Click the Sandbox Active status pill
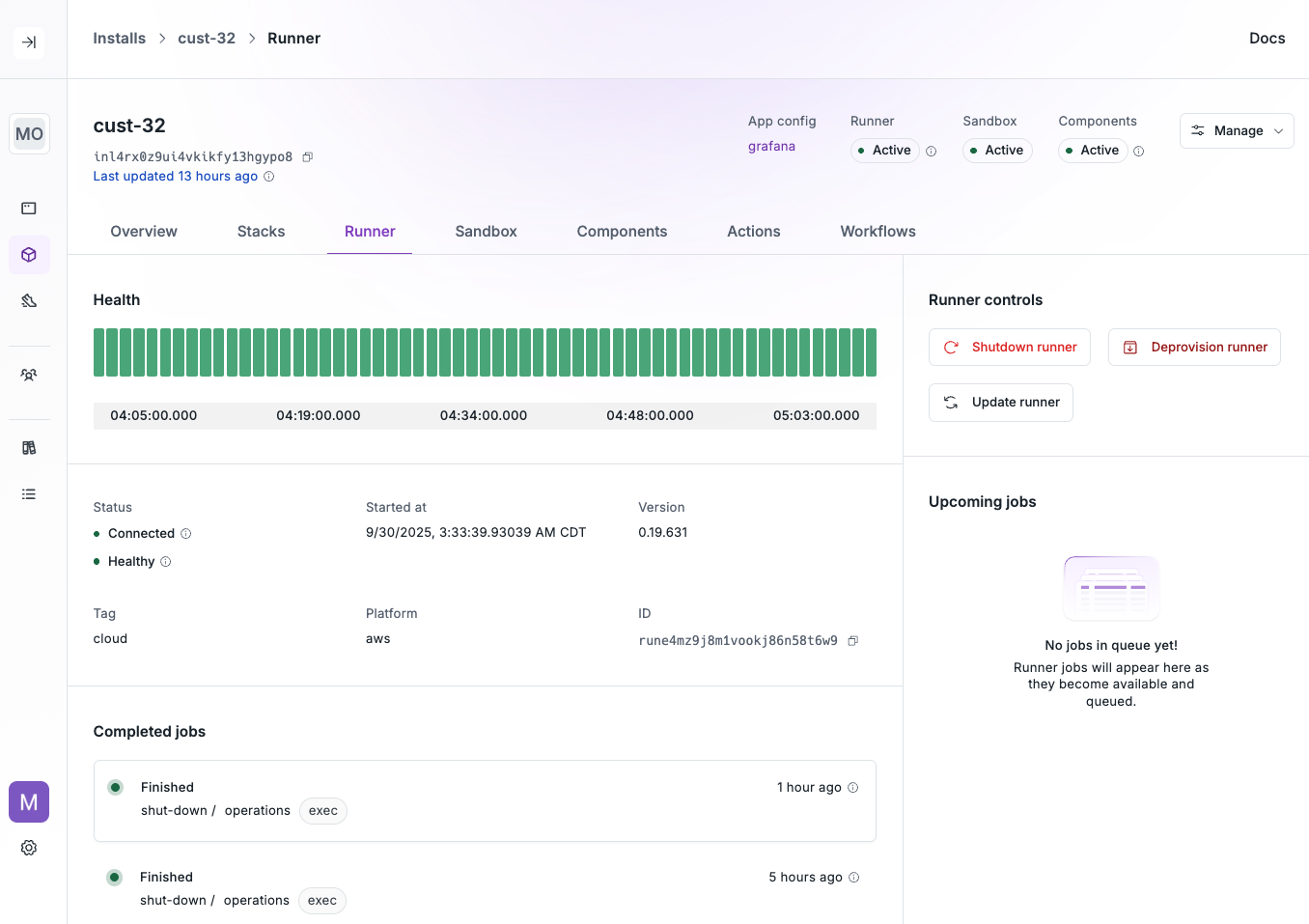 click(997, 150)
